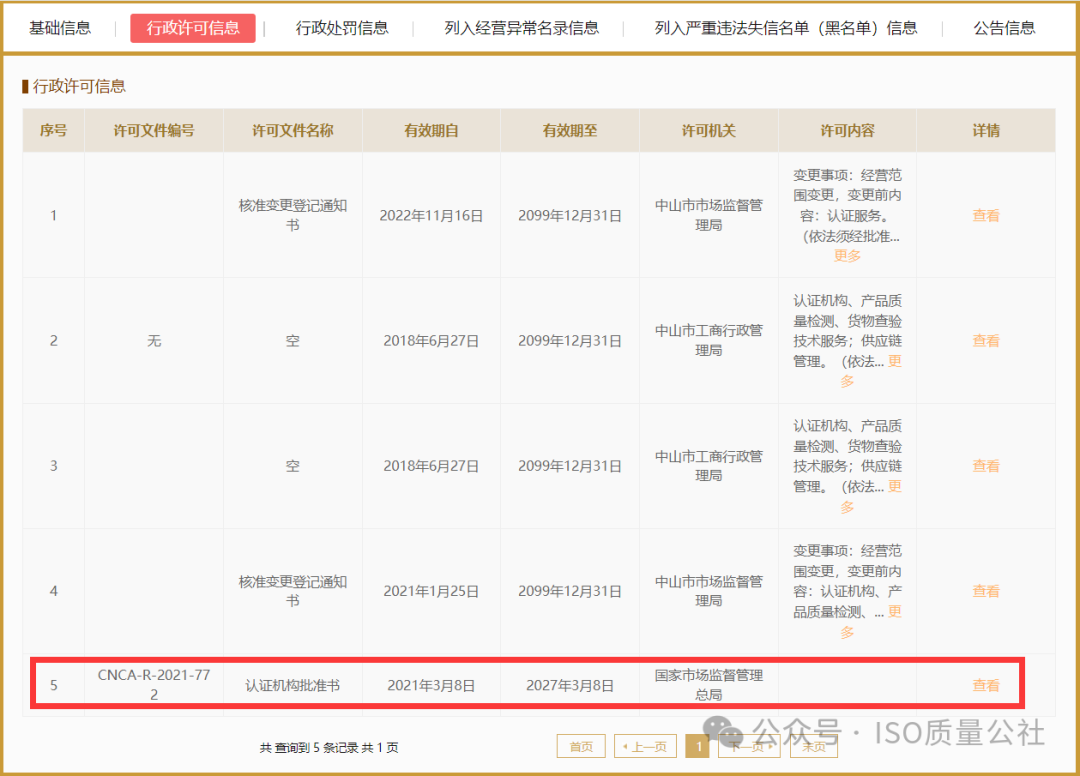Click 中山市工商行政管理局 in row 3
The image size is (1080, 776).
(709, 466)
